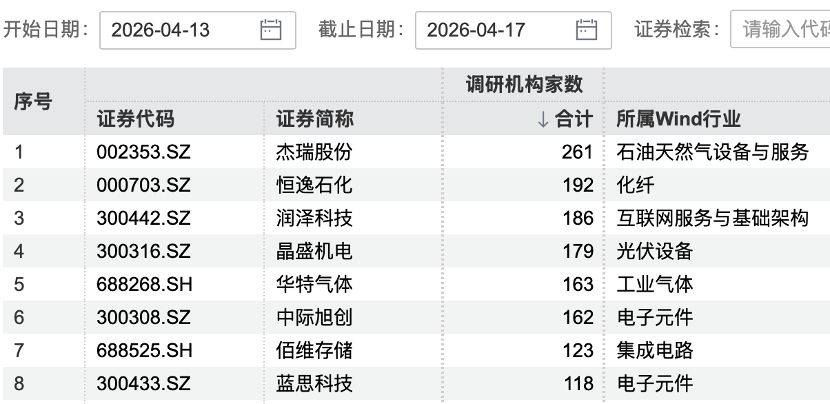Click the 261 total for 杰瑞股份
The height and width of the screenshot is (404, 830).
point(577,153)
